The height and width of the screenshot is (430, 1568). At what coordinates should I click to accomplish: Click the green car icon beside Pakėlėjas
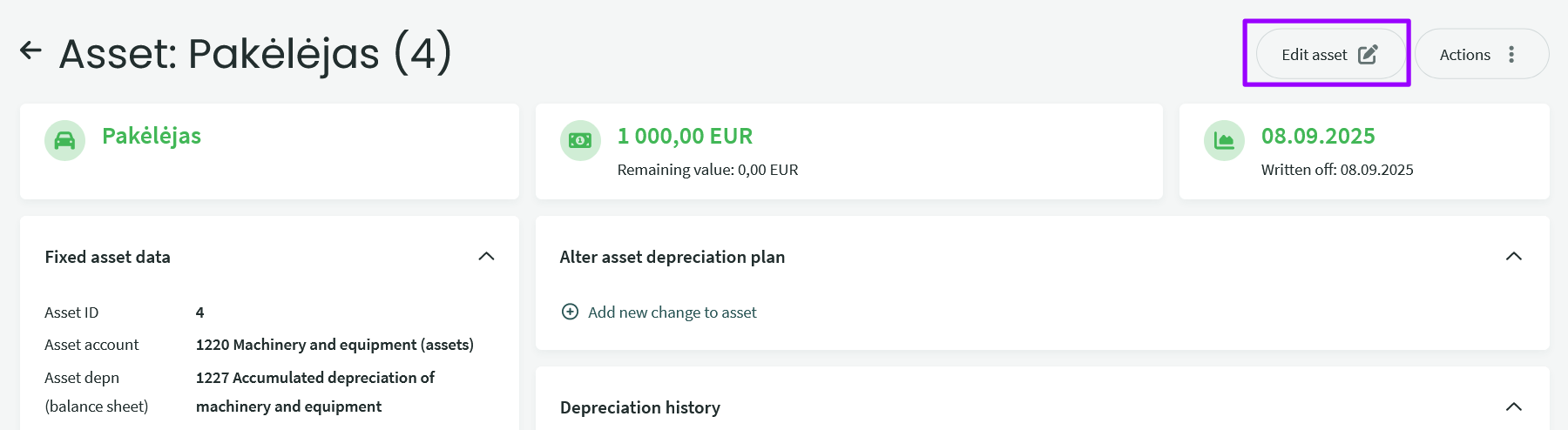click(x=64, y=140)
